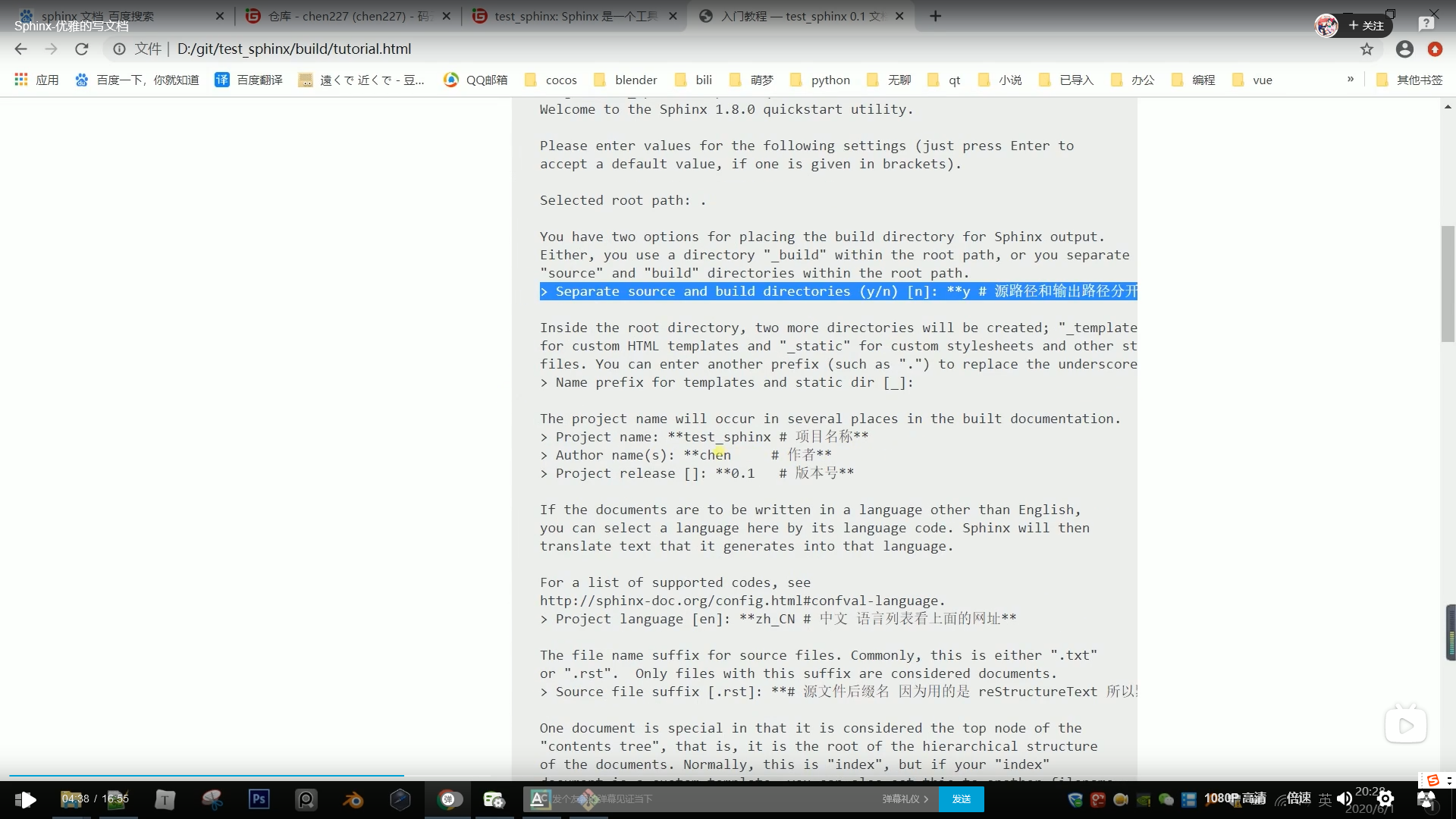Open the 倍速 playback speed menu

(1298, 798)
